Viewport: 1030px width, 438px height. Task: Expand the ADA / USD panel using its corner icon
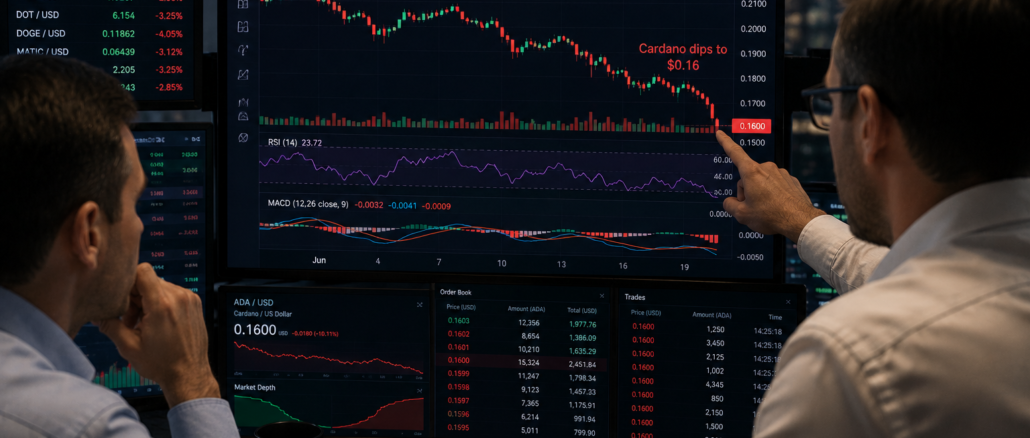coord(419,305)
